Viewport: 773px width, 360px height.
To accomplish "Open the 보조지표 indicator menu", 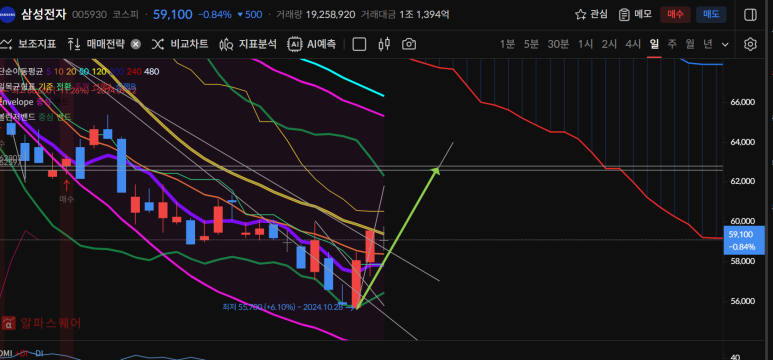I will [x=28, y=44].
